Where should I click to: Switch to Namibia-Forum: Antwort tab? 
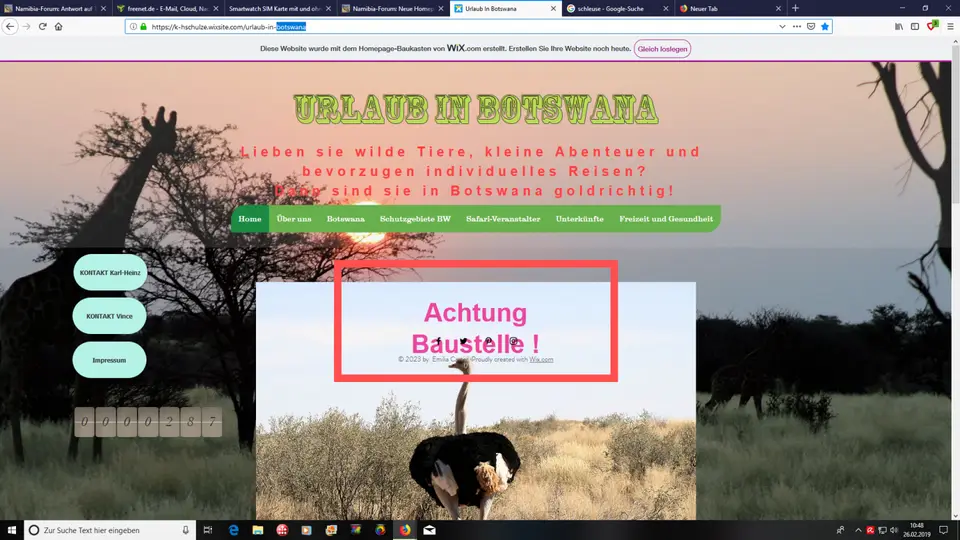point(55,9)
